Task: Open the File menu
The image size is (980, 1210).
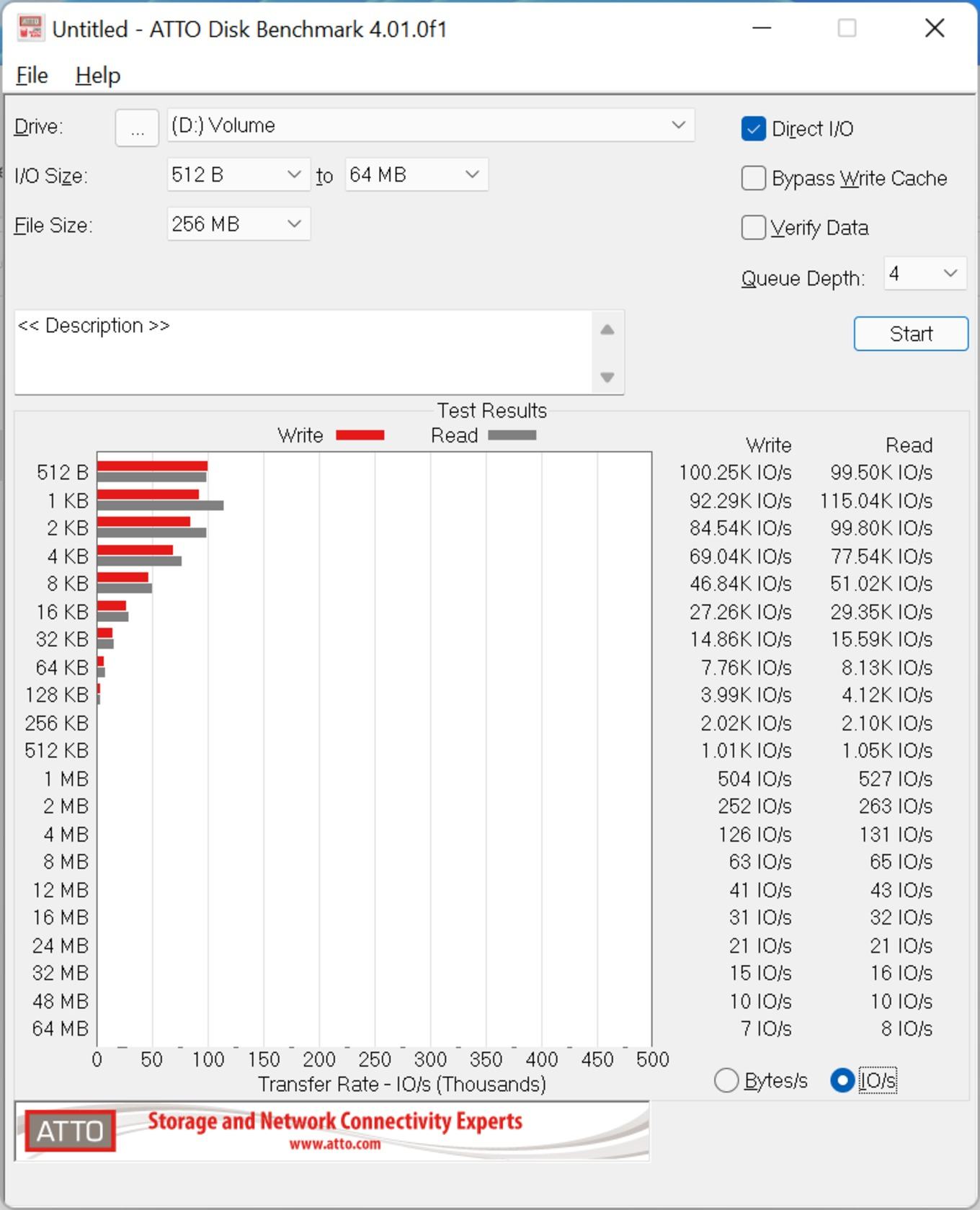Action: pos(32,75)
